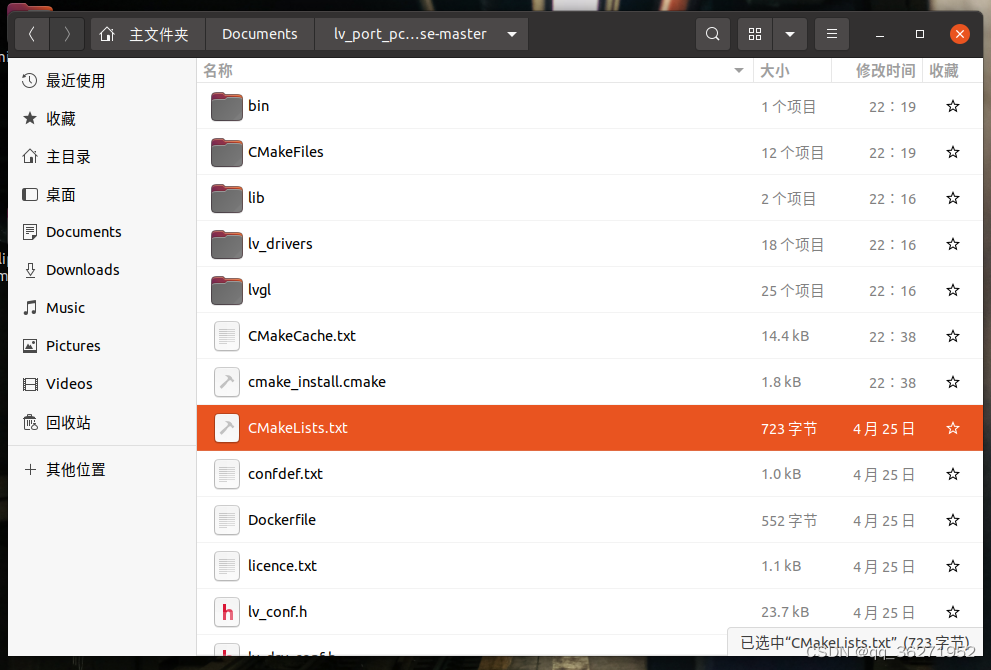This screenshot has height=670, width=991.
Task: Expand the lv_port_pc...se-master breadcrumb dropdown
Action: click(x=511, y=33)
